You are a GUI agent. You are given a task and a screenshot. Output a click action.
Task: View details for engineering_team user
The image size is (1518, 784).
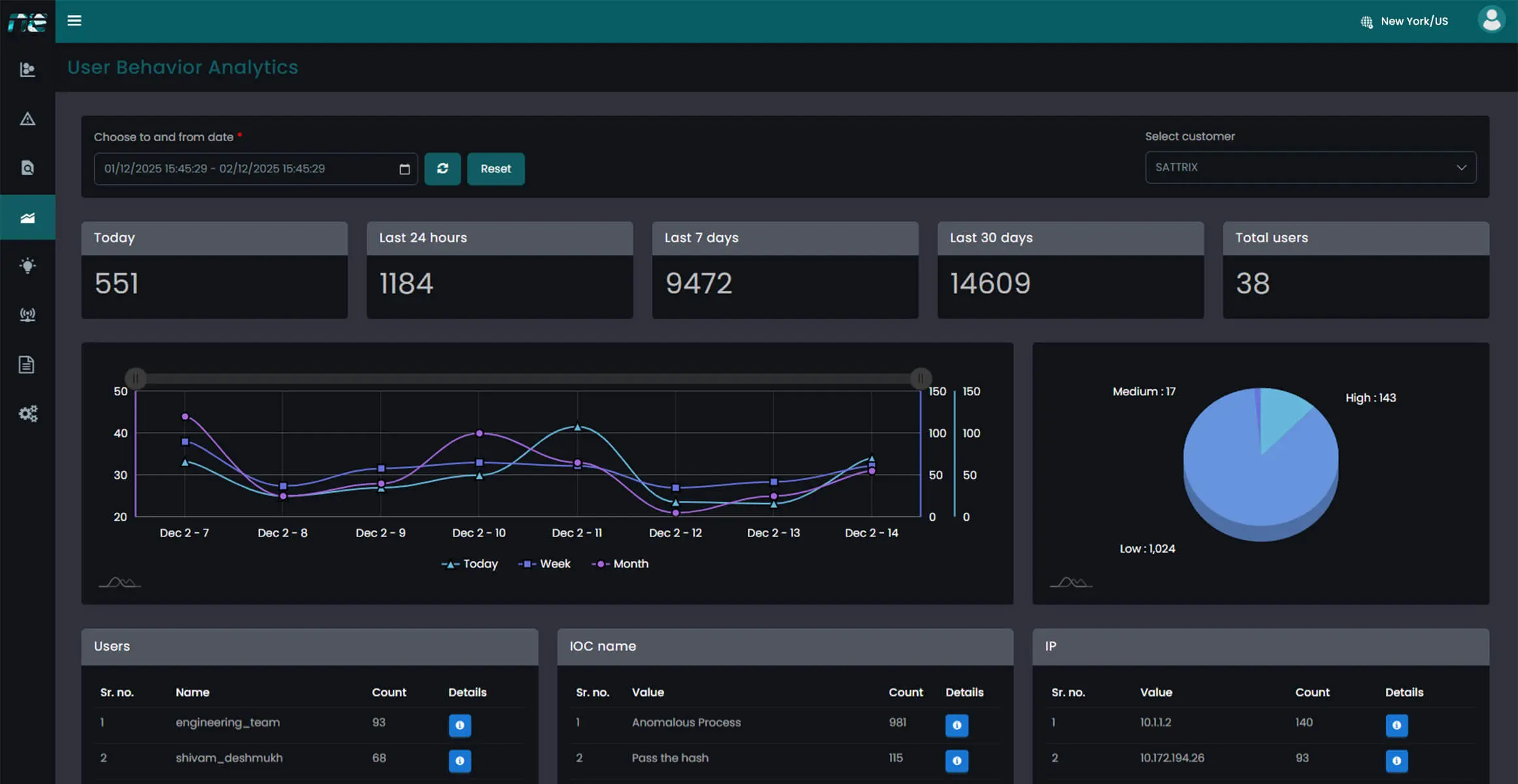(460, 725)
